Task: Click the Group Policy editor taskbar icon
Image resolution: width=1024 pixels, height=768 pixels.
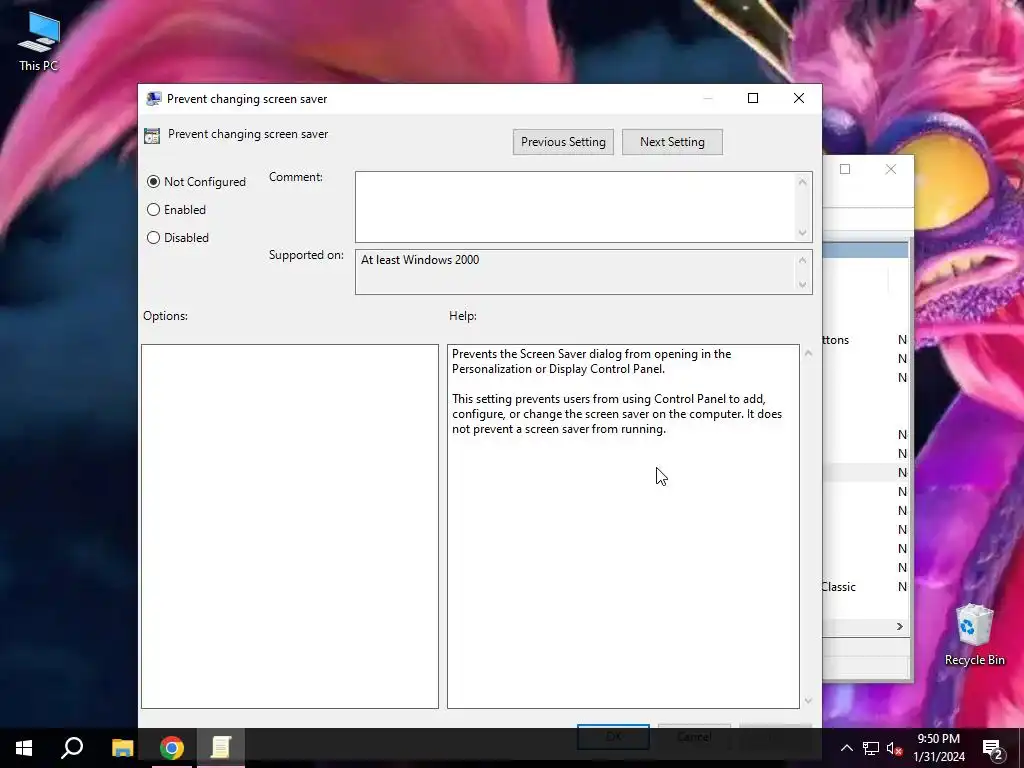Action: (221, 748)
